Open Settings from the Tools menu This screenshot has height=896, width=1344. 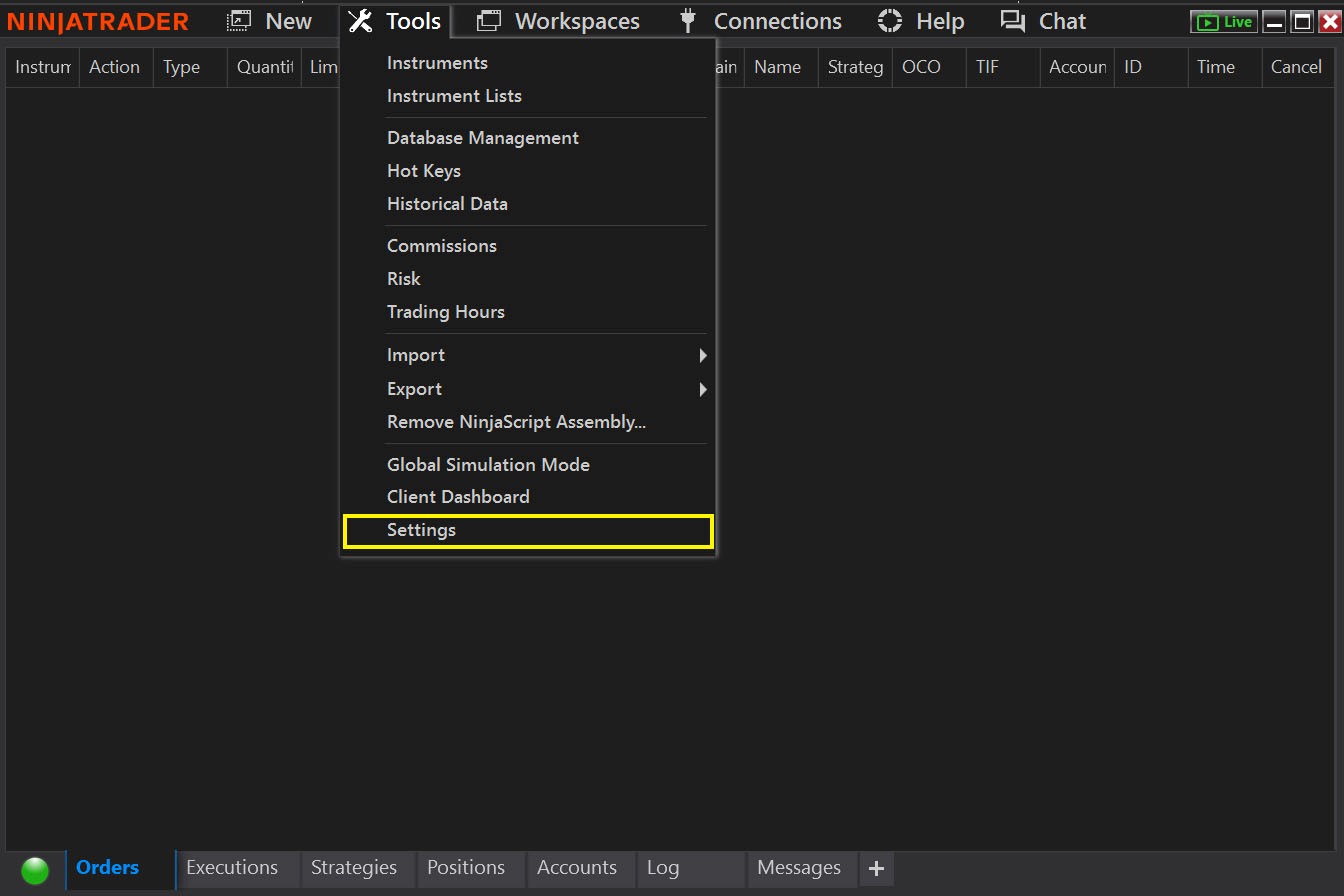tap(420, 530)
